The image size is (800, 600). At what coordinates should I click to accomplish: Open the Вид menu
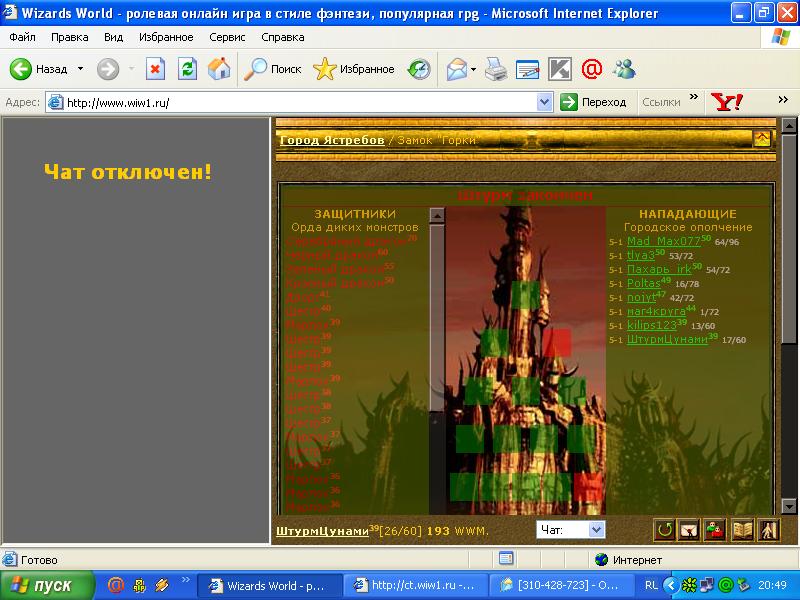[113, 37]
